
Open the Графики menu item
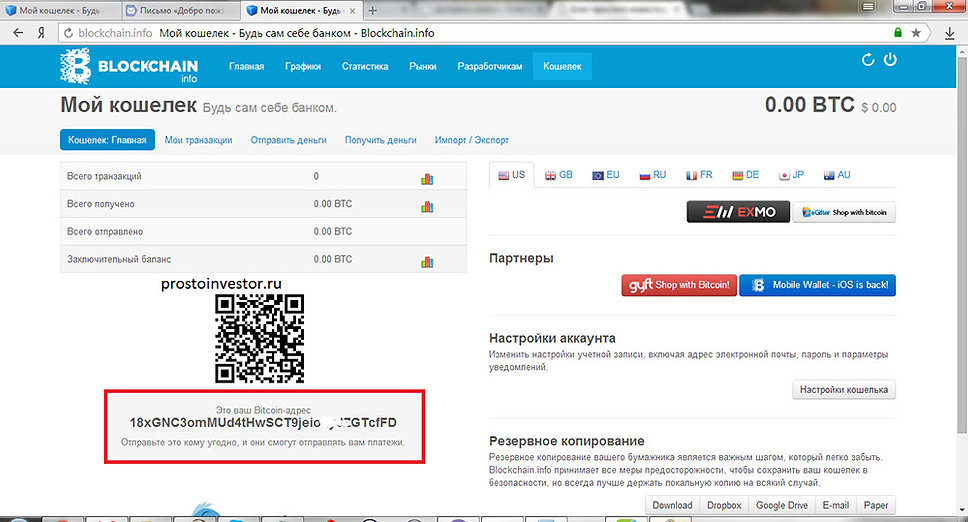(302, 67)
